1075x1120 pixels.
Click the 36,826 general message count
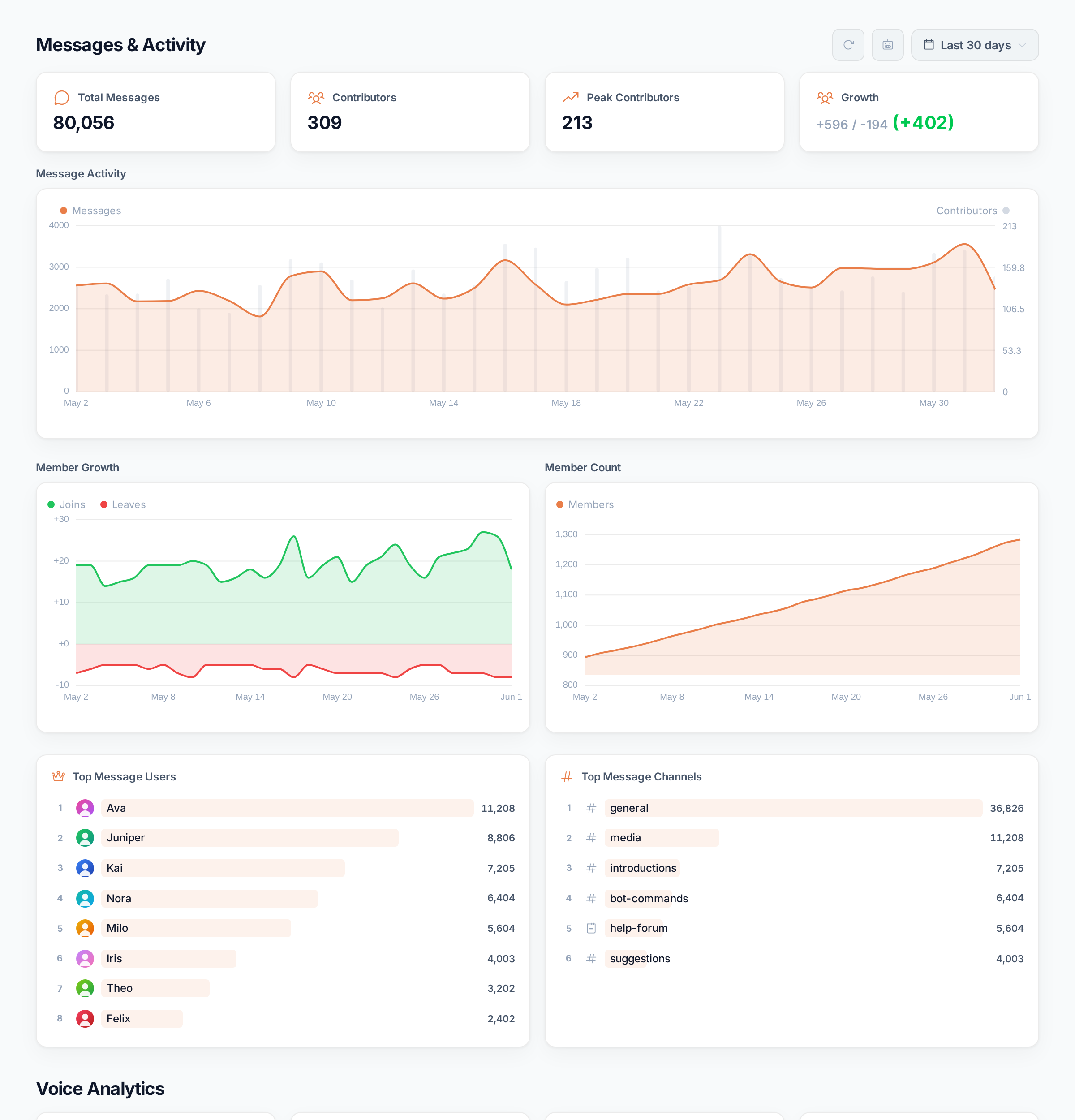point(1006,808)
